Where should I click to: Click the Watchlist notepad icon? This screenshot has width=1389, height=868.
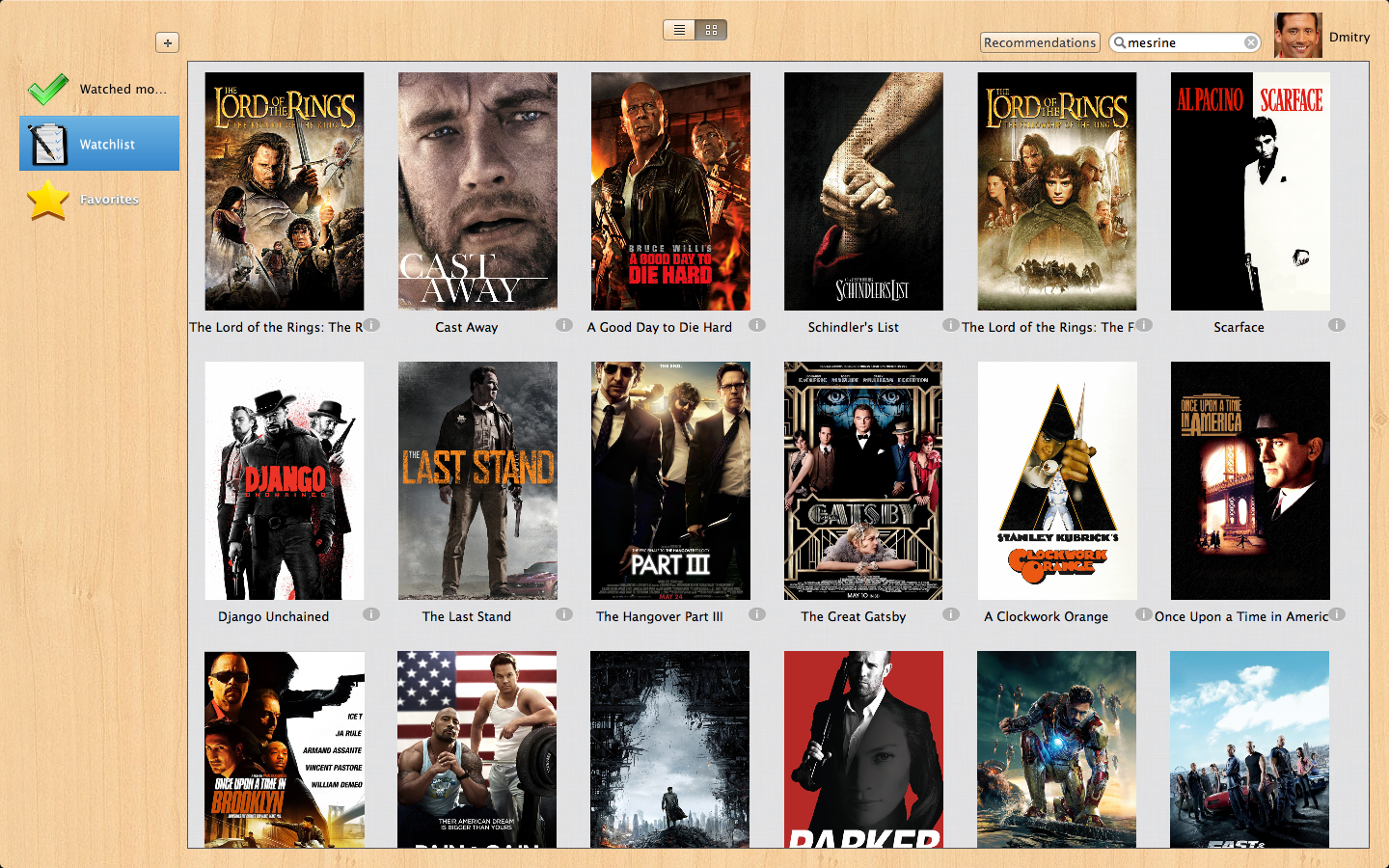[x=47, y=144]
